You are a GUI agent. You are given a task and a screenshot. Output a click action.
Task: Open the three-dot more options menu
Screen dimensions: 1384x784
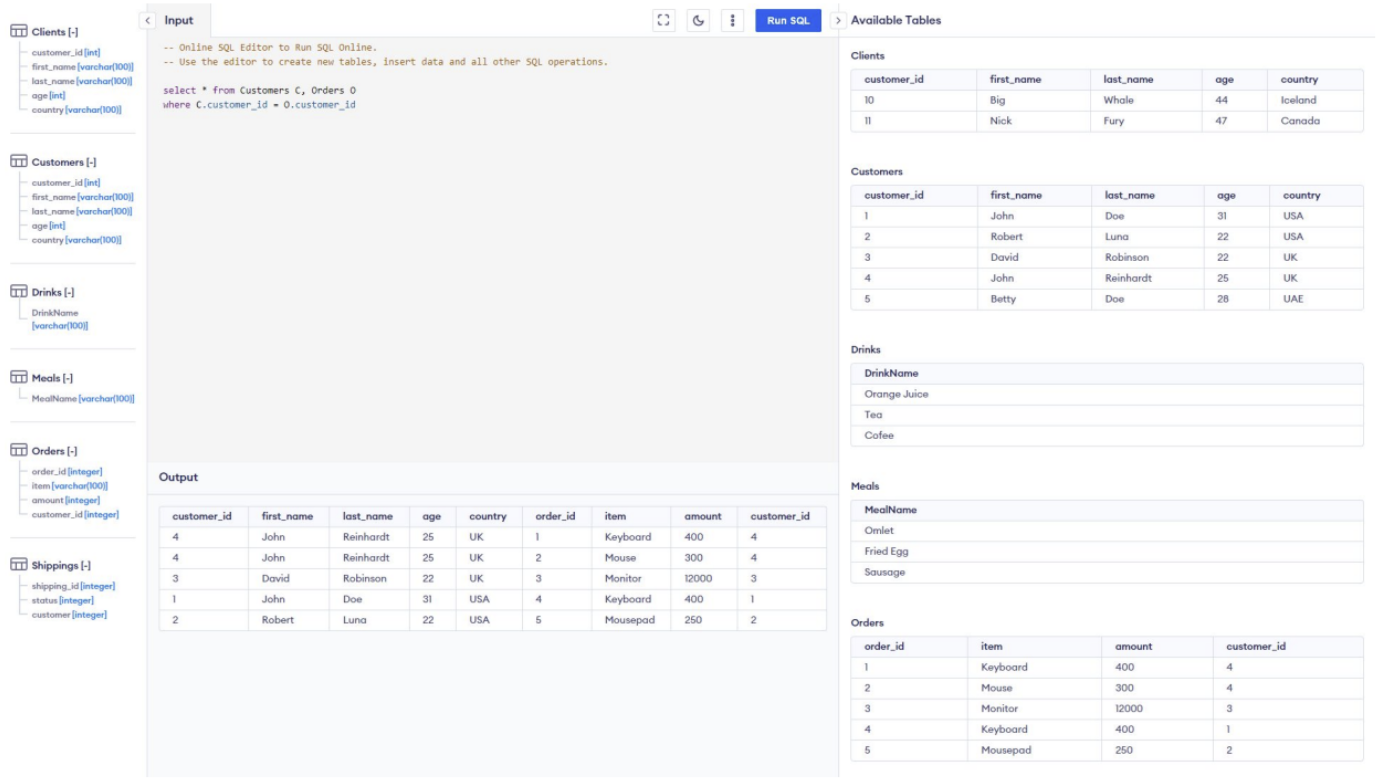[733, 20]
